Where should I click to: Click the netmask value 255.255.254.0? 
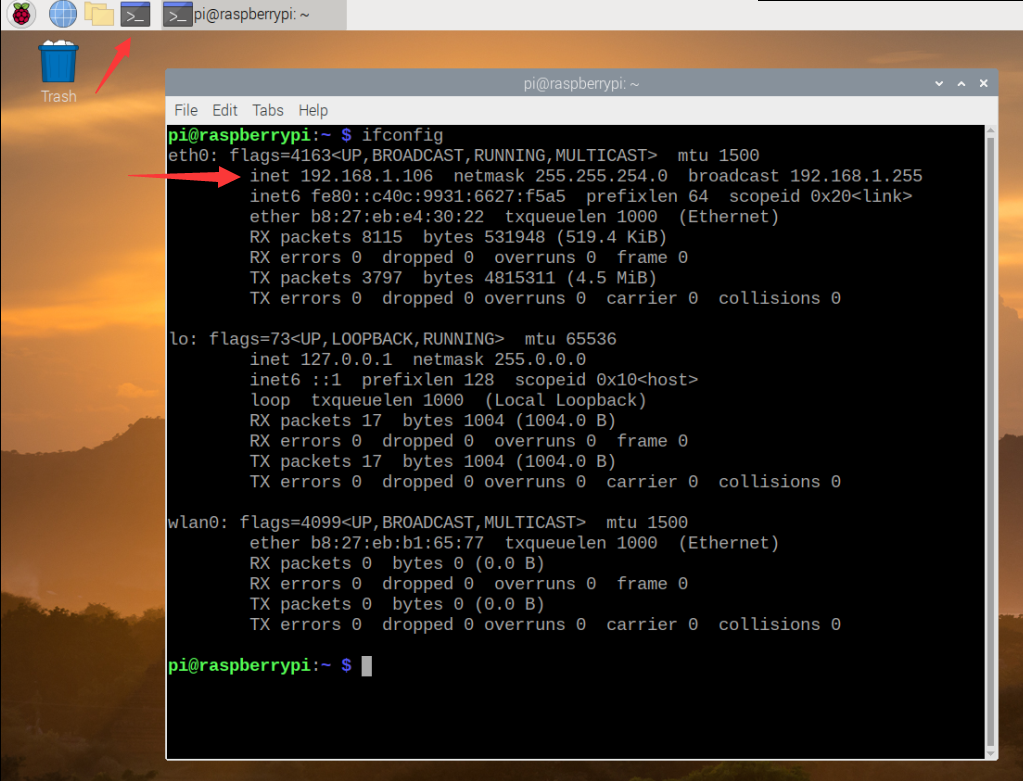[x=601, y=176]
